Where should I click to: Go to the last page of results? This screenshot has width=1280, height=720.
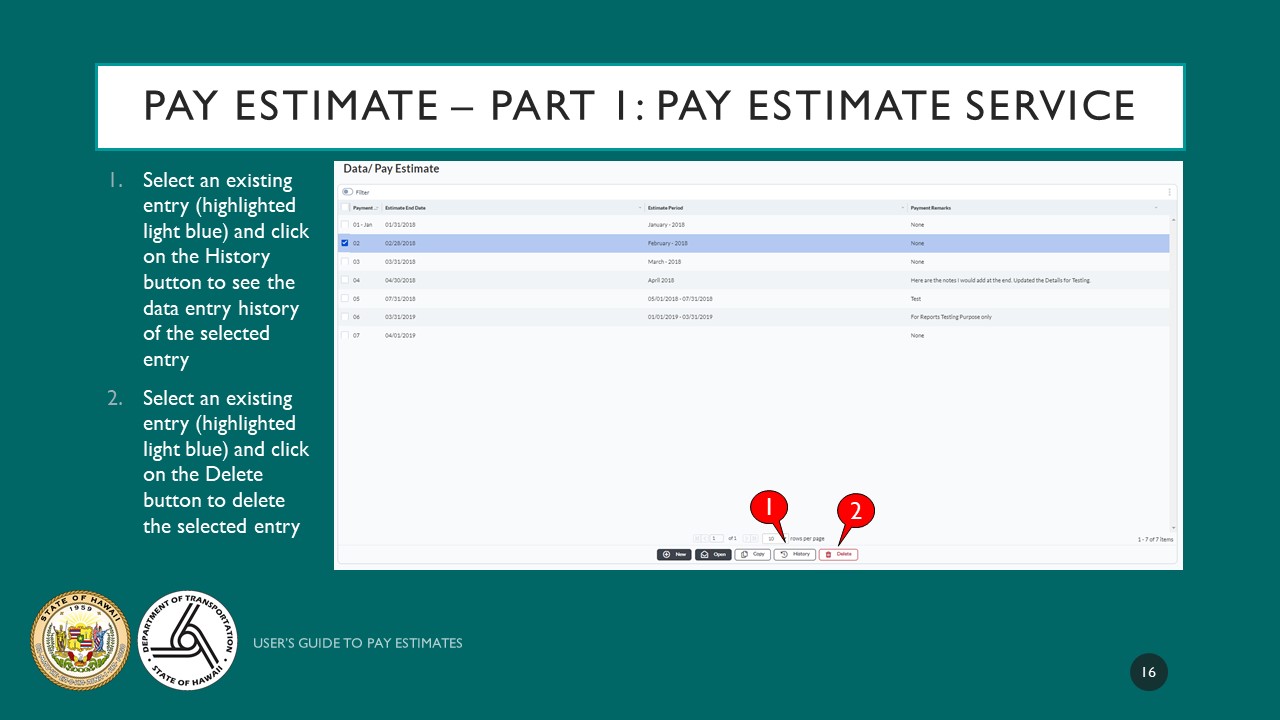point(754,539)
